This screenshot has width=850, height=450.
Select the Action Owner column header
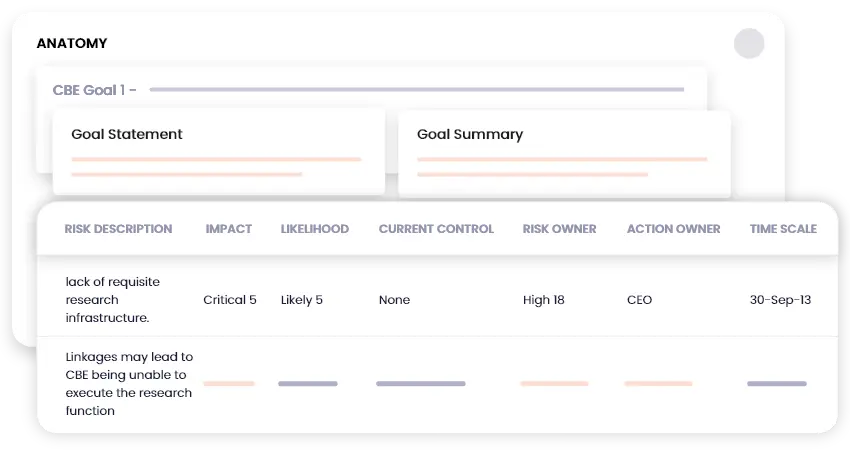pos(673,229)
